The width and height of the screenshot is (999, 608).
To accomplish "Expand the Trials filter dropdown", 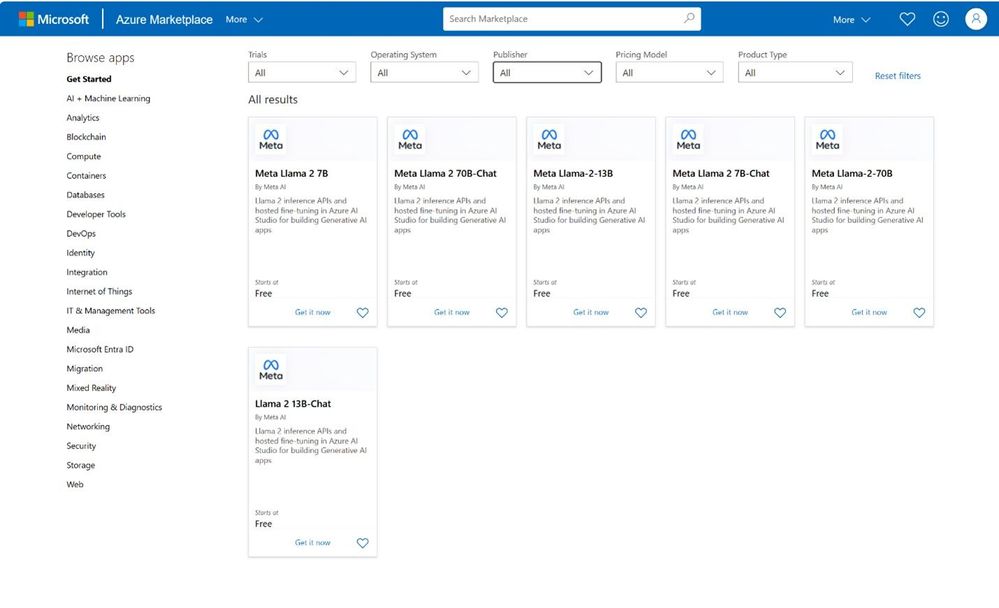I will click(302, 73).
